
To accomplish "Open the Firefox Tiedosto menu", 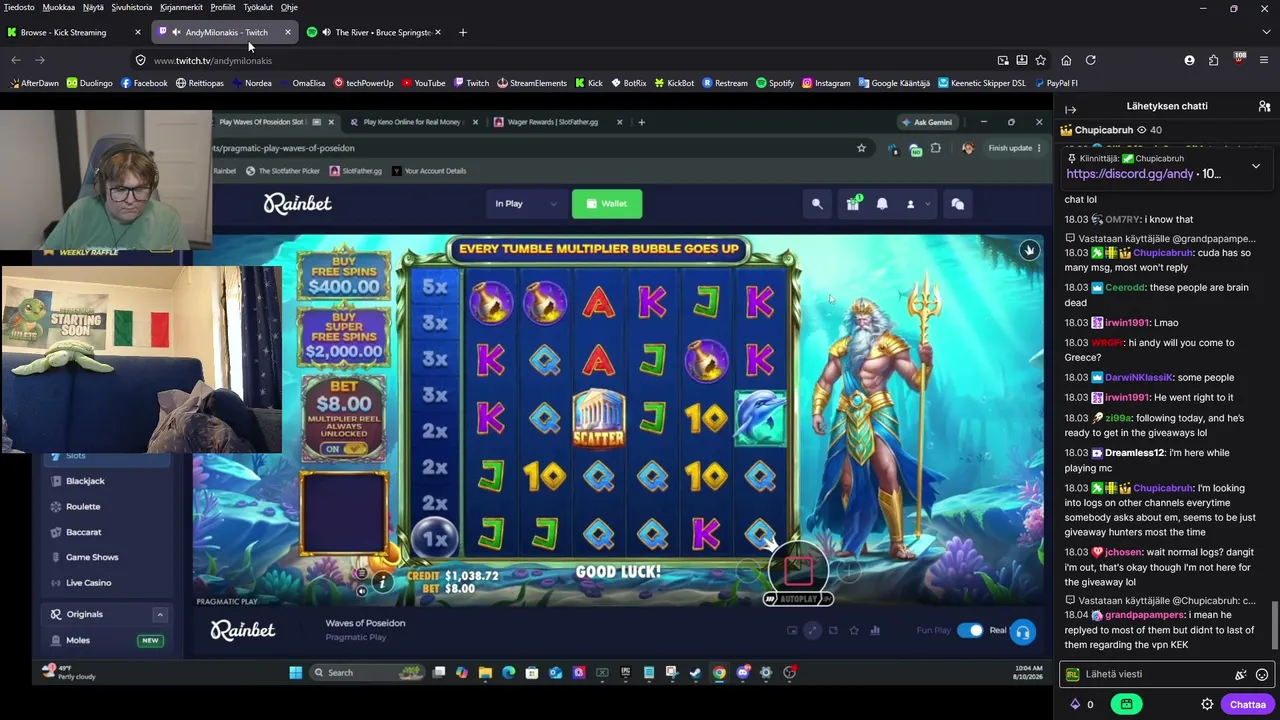I will click(x=19, y=7).
